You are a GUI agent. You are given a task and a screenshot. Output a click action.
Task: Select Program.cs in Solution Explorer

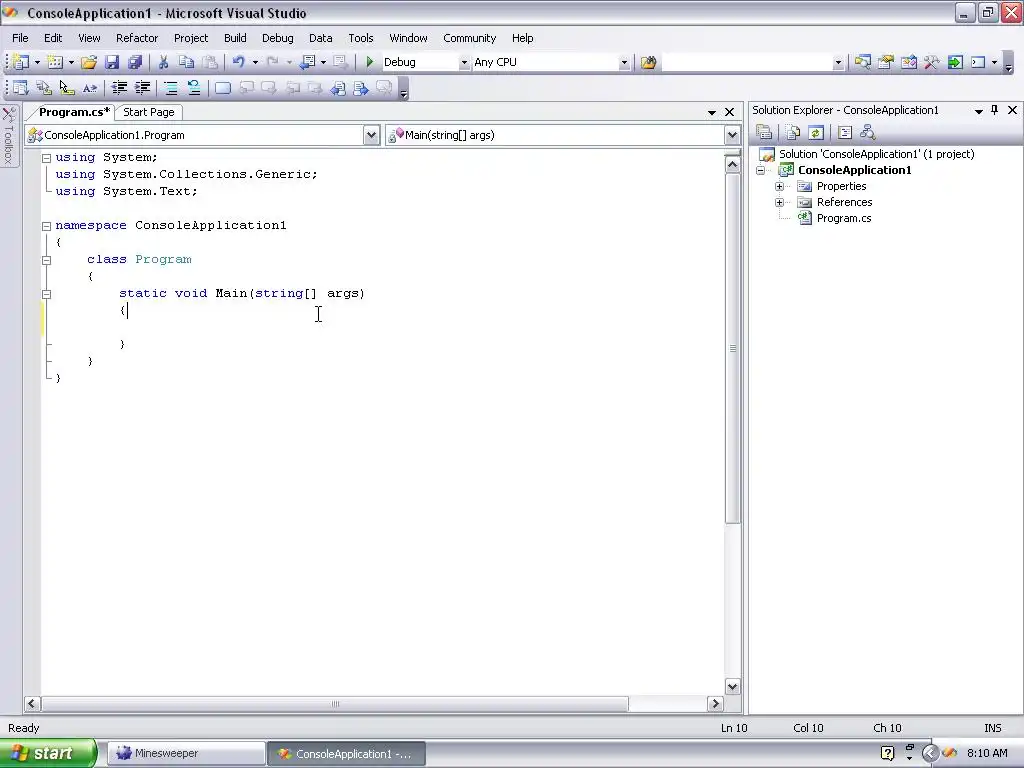click(844, 218)
